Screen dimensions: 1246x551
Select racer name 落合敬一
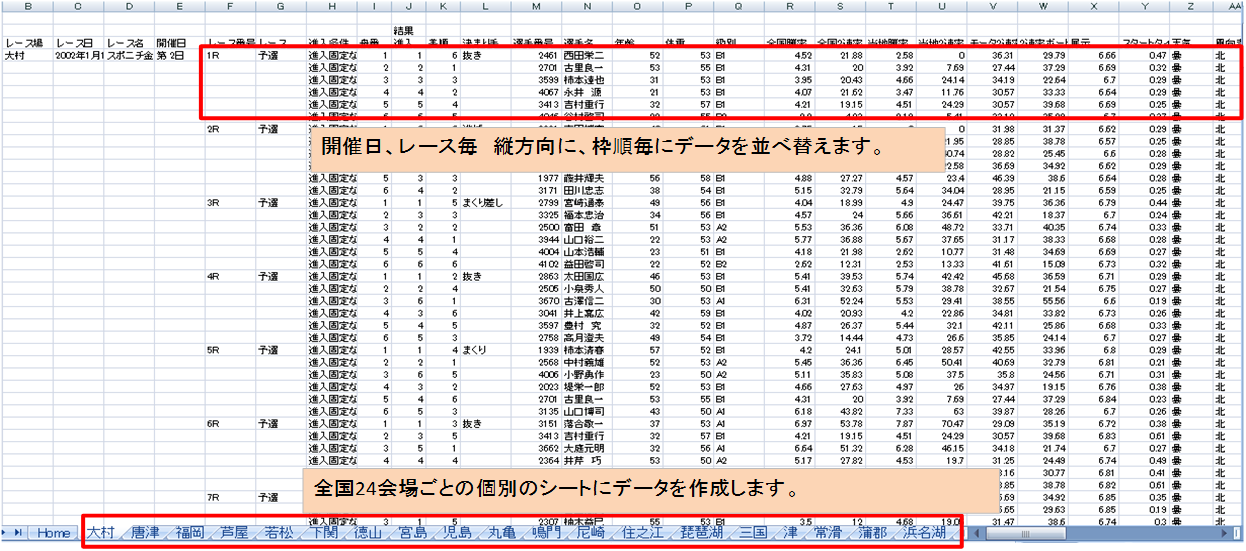point(585,423)
